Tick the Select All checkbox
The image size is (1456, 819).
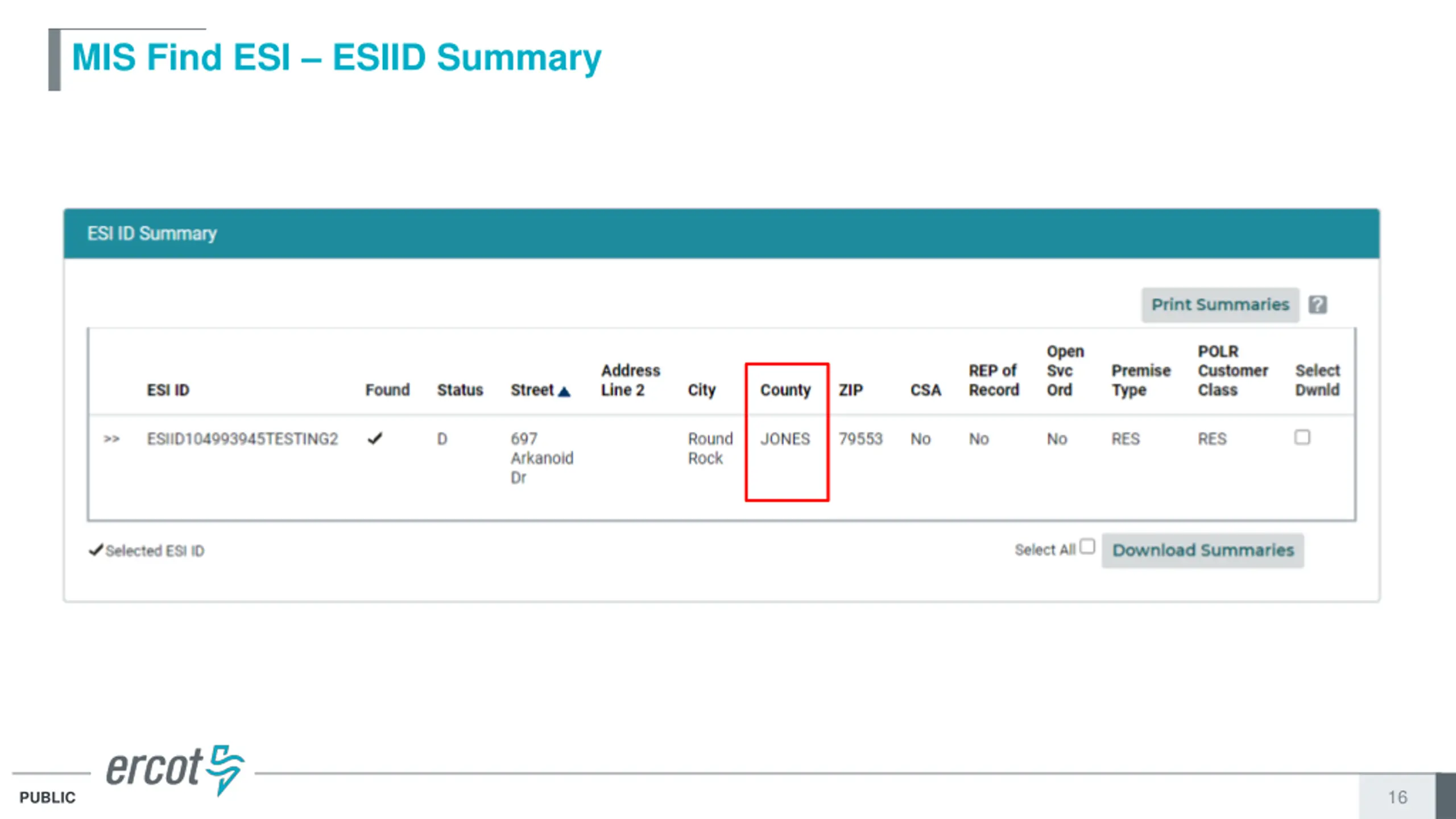[1087, 546]
